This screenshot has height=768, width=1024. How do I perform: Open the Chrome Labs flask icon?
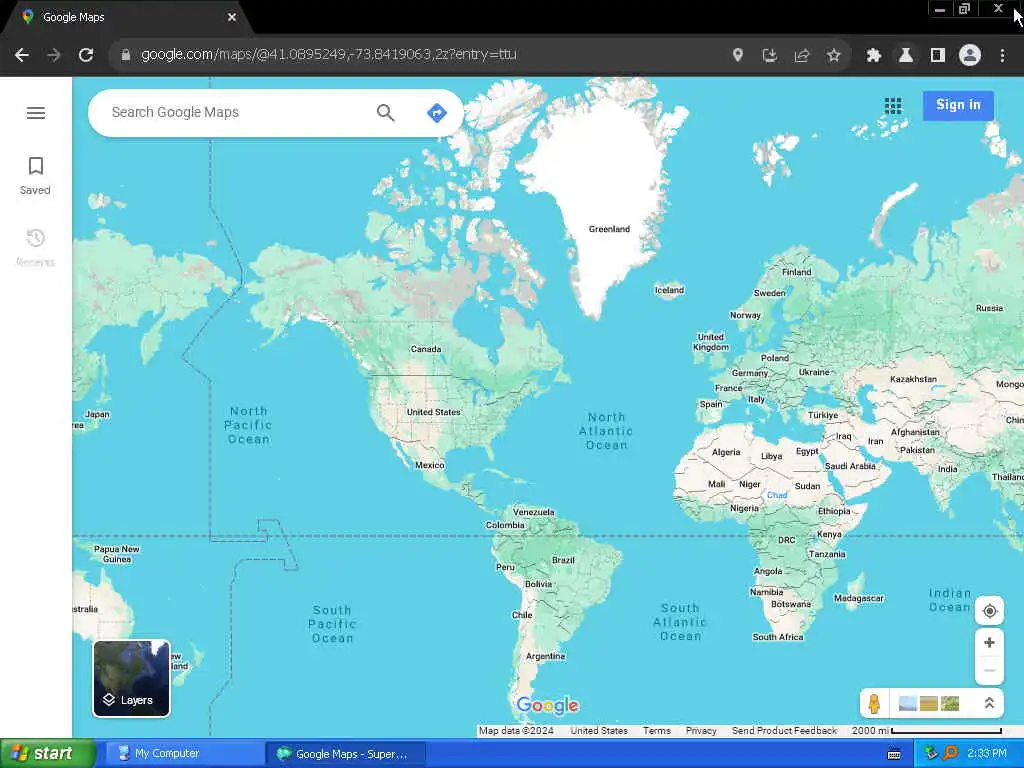click(905, 56)
